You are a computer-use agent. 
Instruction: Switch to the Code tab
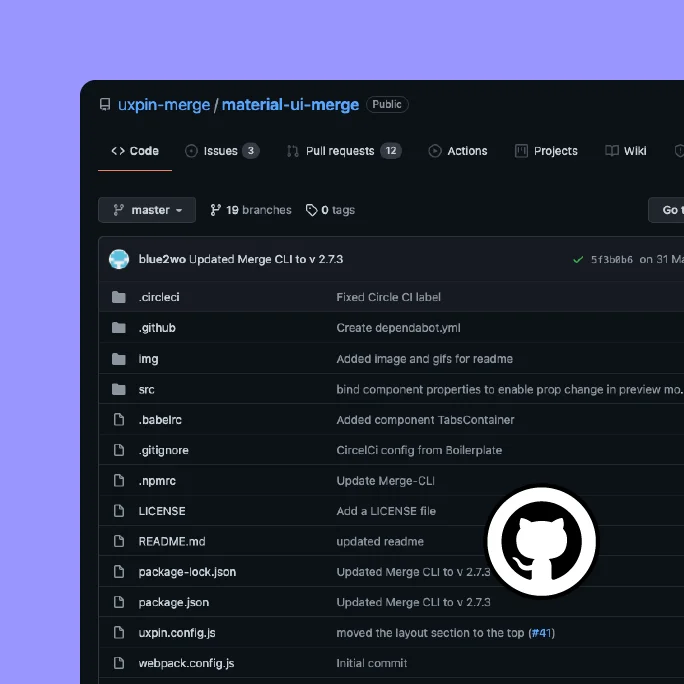coord(135,151)
